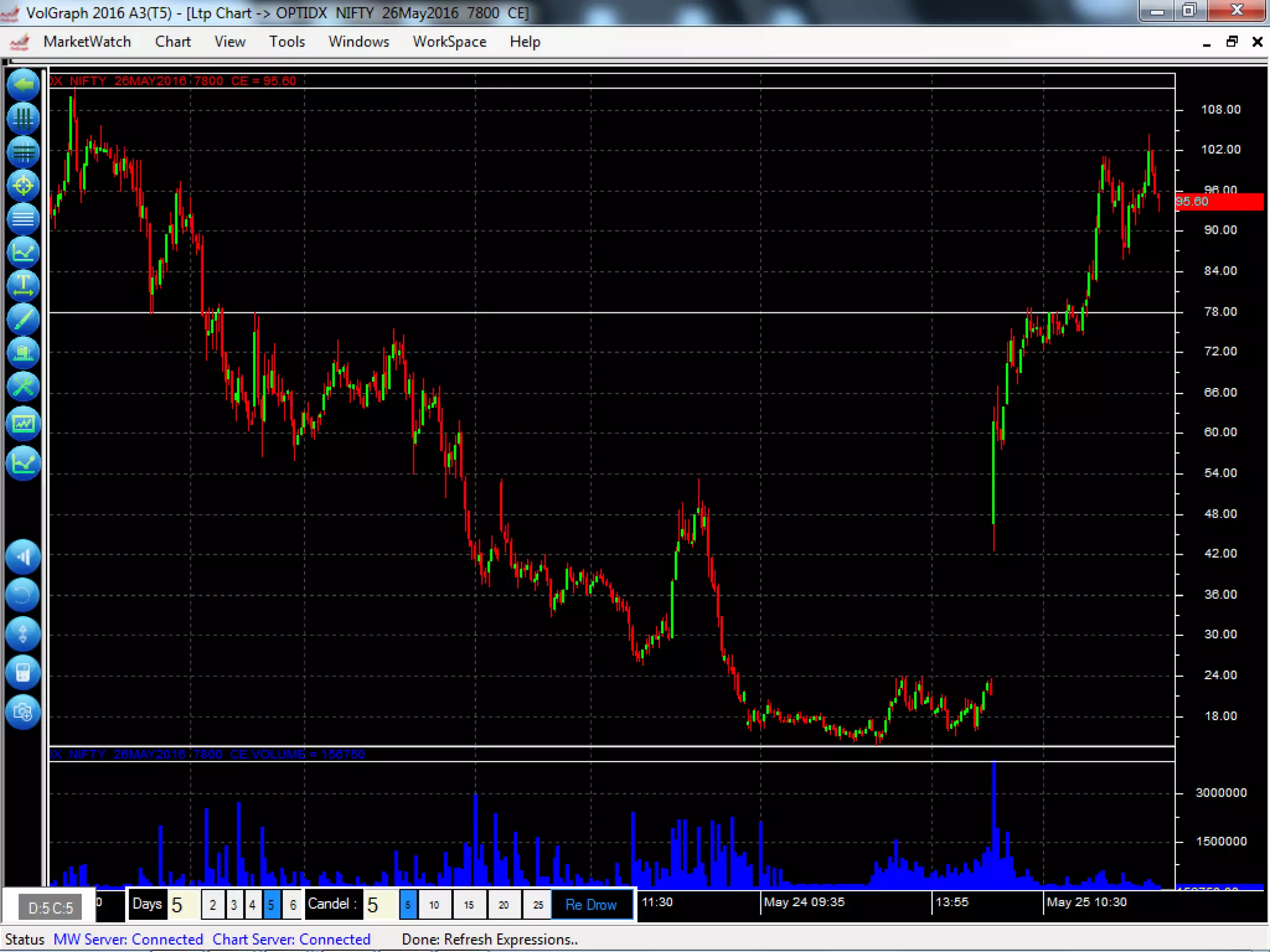
Task: Click the green back arrow icon
Action: pyautogui.click(x=23, y=85)
